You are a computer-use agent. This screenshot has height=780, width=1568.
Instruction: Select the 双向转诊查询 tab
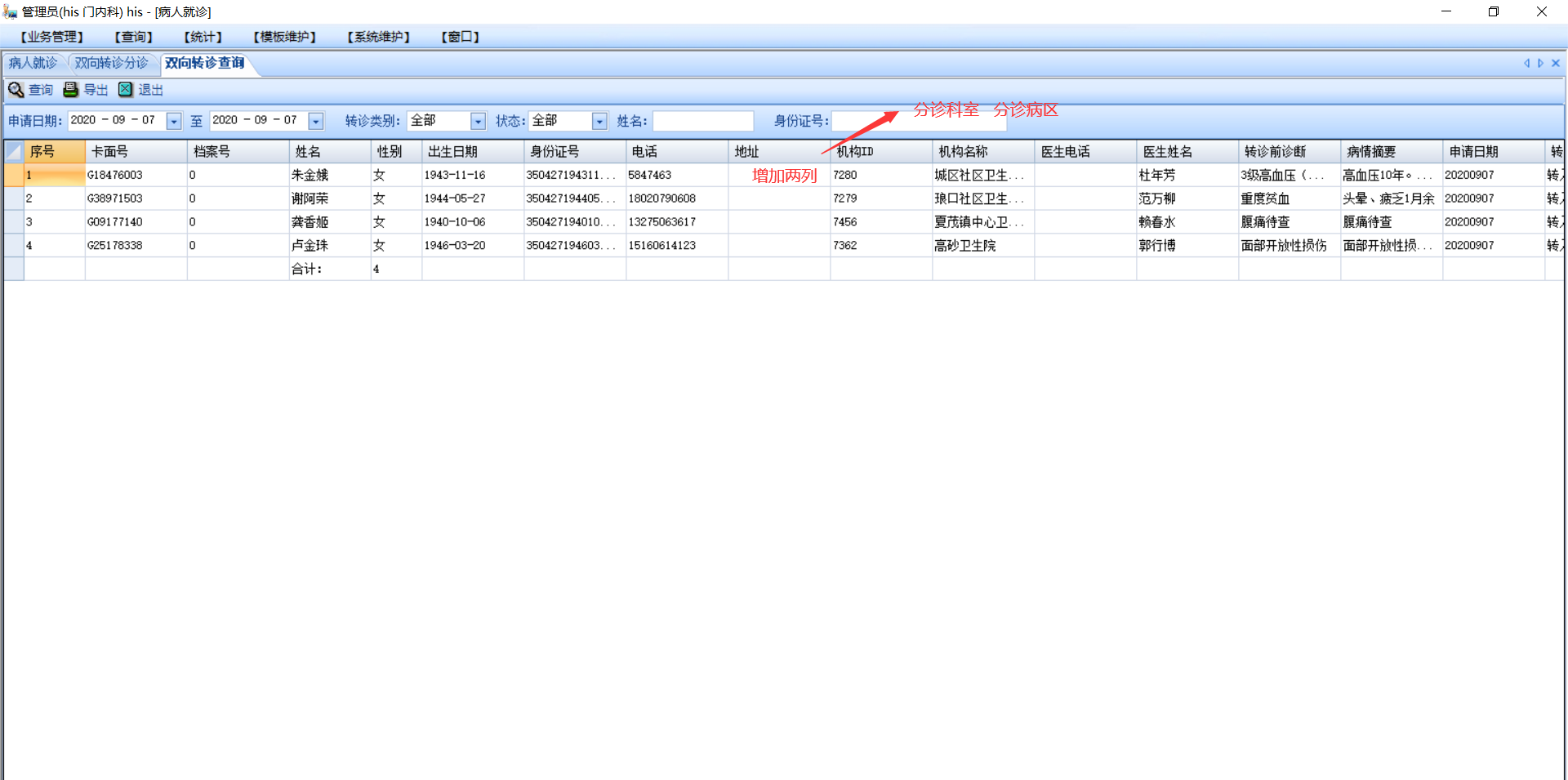point(205,63)
